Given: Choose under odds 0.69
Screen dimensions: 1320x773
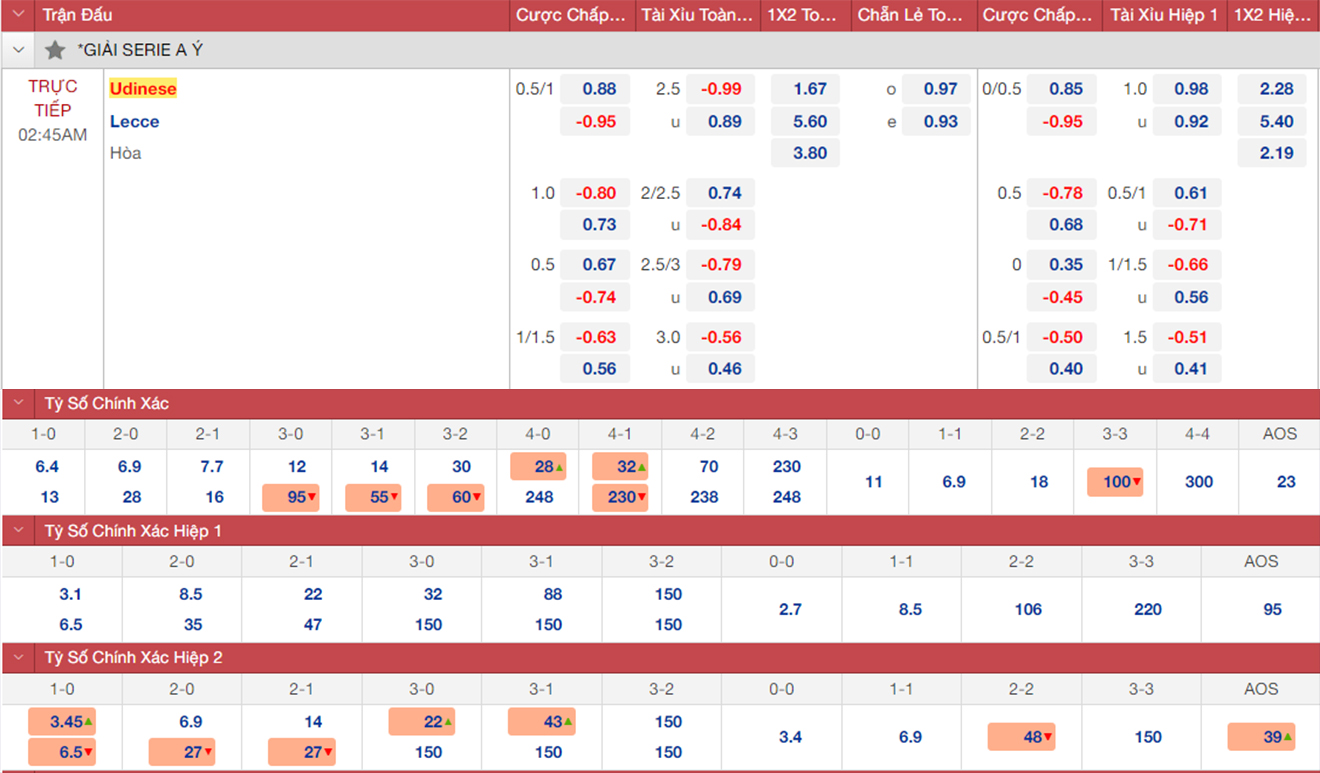Looking at the screenshot, I should point(720,297).
